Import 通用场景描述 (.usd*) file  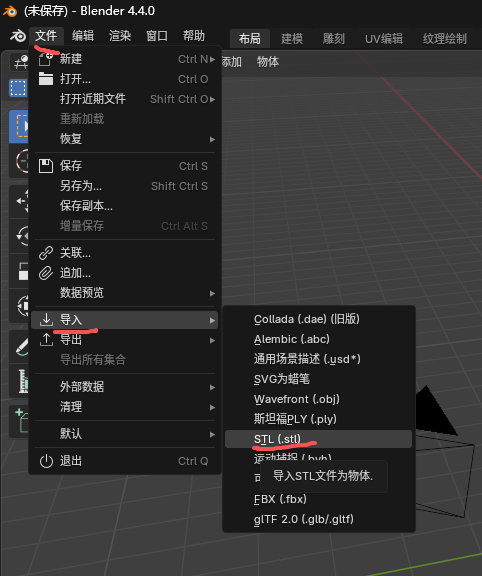coord(318,359)
